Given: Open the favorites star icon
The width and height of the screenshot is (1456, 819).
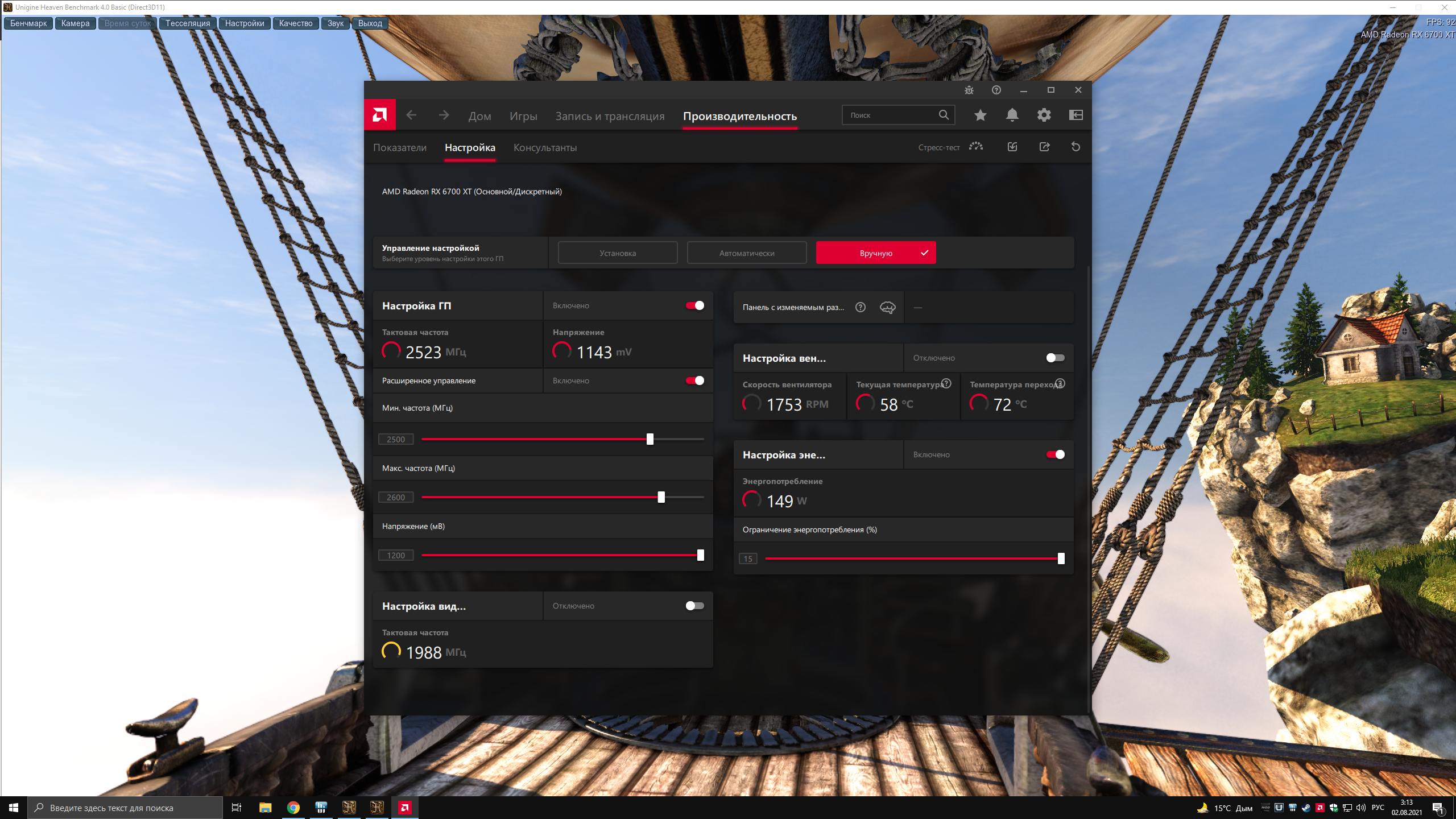Looking at the screenshot, I should [x=980, y=115].
